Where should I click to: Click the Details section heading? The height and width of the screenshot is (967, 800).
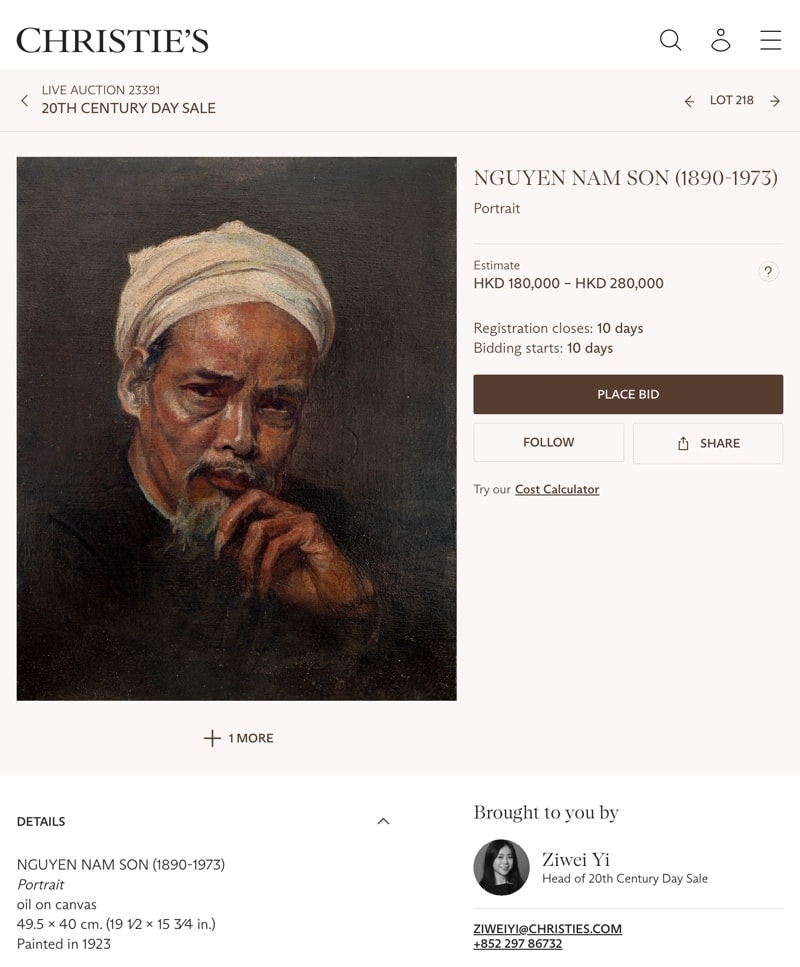tap(41, 821)
